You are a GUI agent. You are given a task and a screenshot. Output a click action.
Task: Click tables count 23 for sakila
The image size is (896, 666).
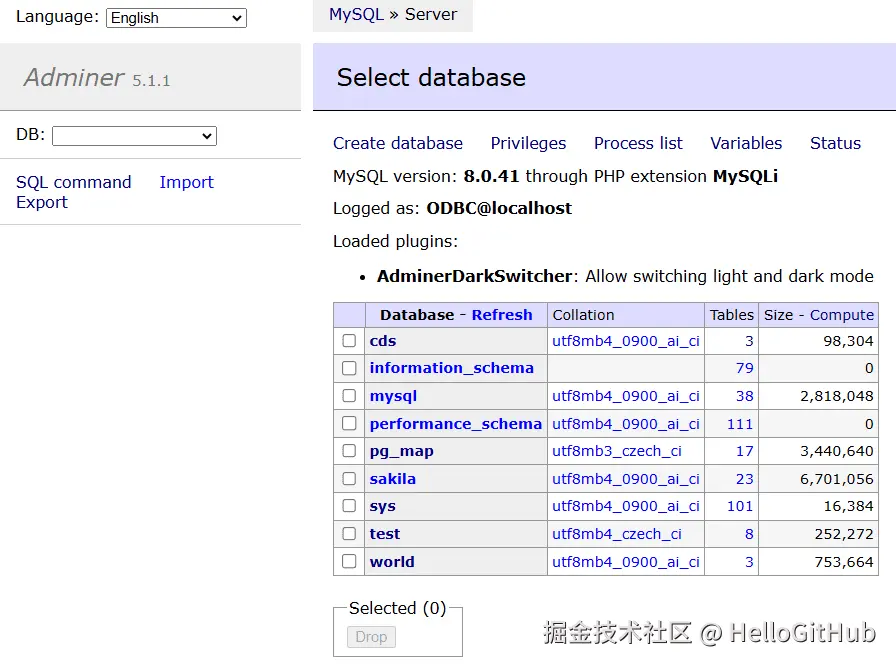744,479
